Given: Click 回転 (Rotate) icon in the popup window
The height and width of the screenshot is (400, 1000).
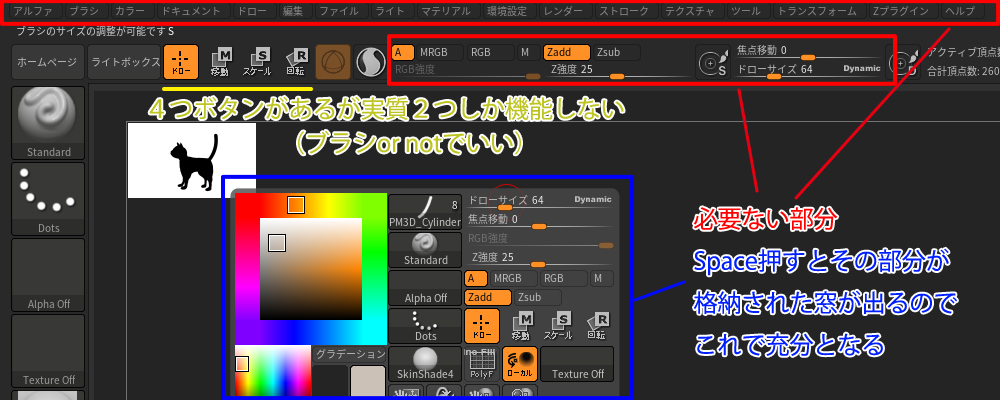Looking at the screenshot, I should 596,326.
